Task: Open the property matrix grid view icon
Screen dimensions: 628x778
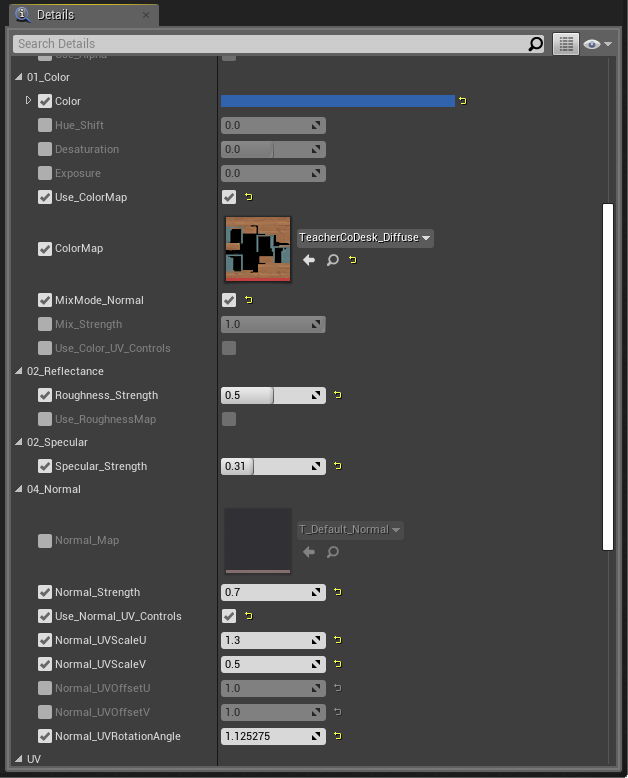Action: pos(566,44)
